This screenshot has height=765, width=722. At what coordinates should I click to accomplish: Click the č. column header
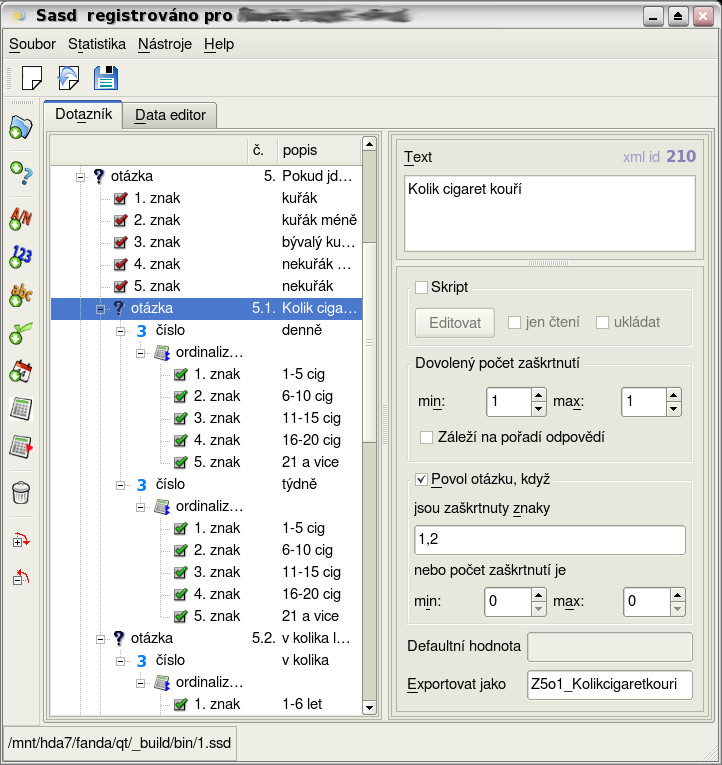(x=262, y=150)
